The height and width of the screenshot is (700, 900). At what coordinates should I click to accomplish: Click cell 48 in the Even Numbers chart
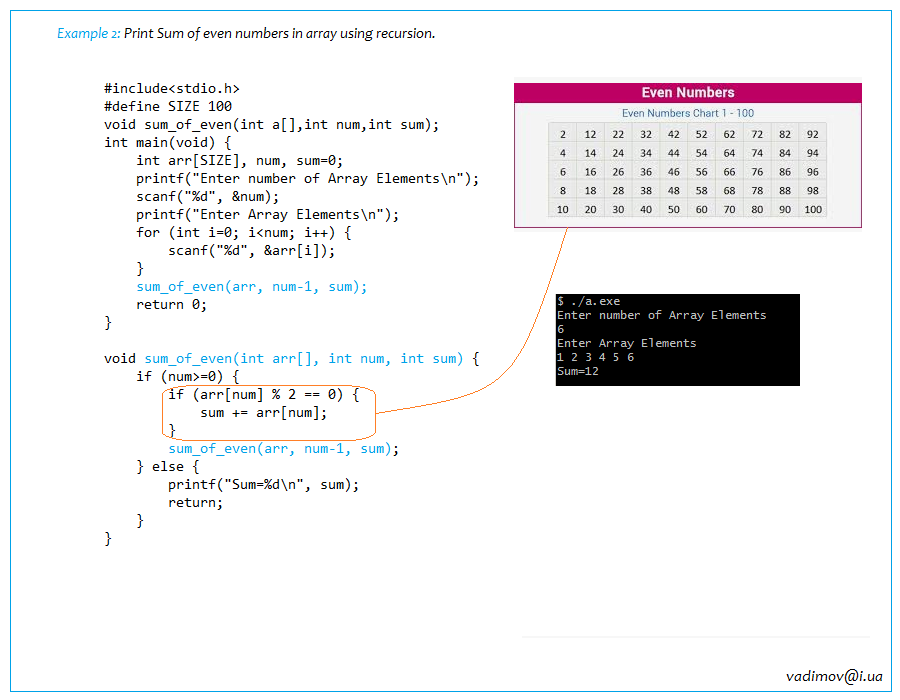pos(674,190)
